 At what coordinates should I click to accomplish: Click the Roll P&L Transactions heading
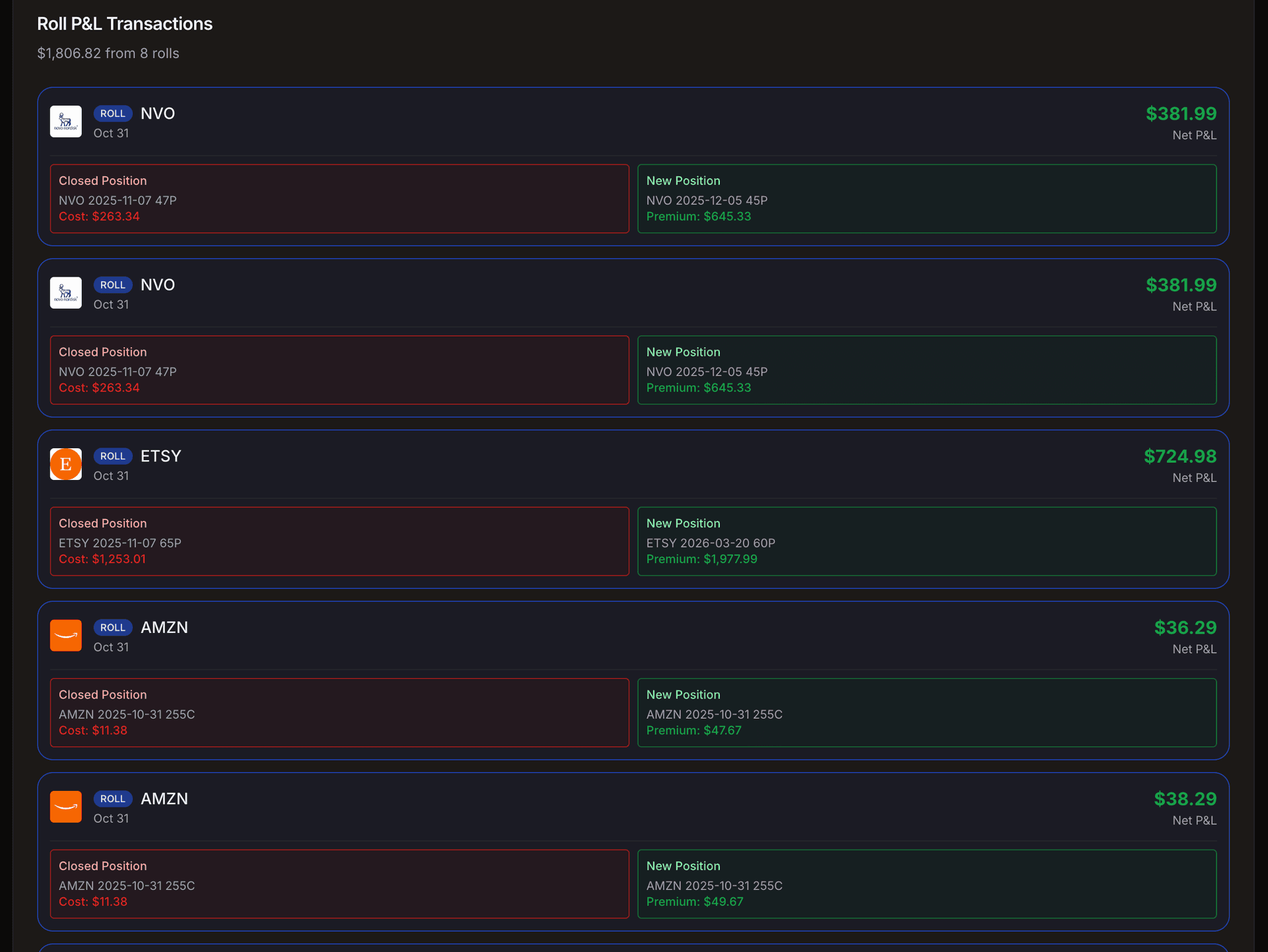pyautogui.click(x=124, y=24)
